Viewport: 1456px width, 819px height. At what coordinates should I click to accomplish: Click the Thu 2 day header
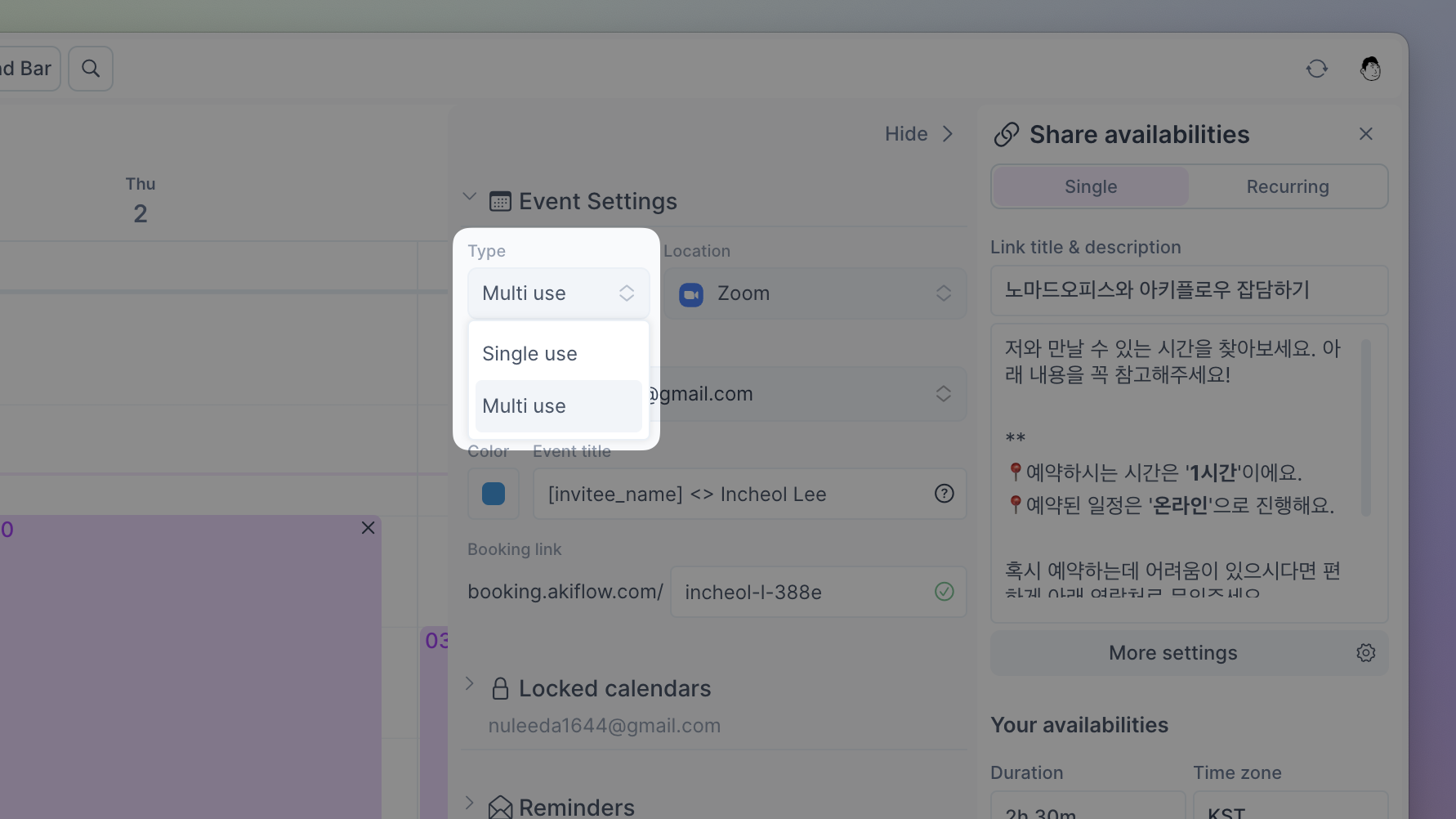tap(141, 200)
